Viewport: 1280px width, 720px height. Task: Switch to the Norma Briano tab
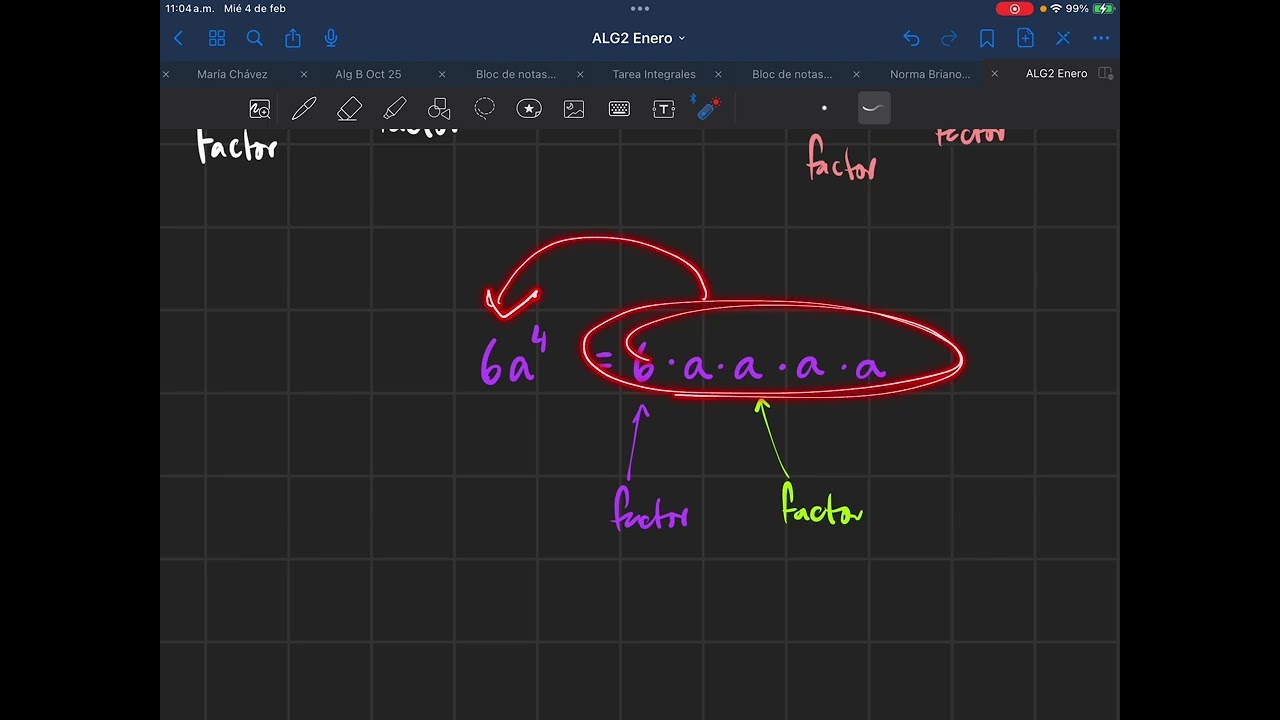[x=930, y=74]
